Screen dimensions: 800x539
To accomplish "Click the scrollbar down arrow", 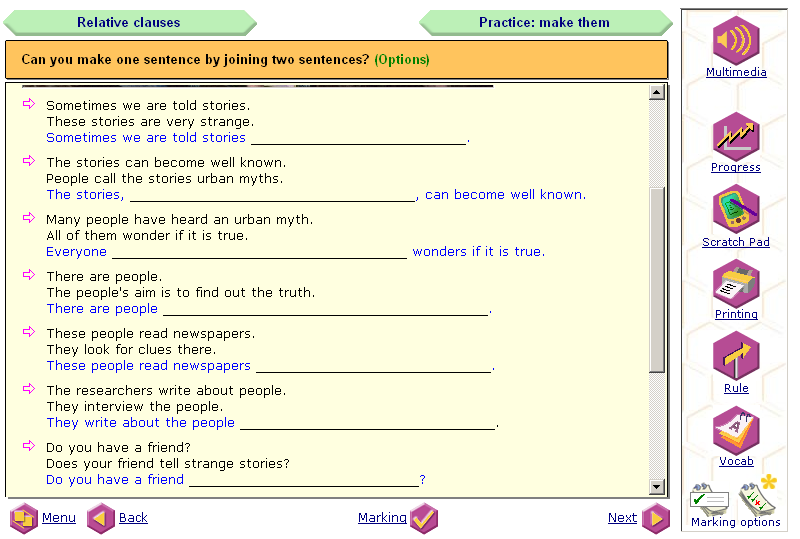I will pyautogui.click(x=657, y=487).
